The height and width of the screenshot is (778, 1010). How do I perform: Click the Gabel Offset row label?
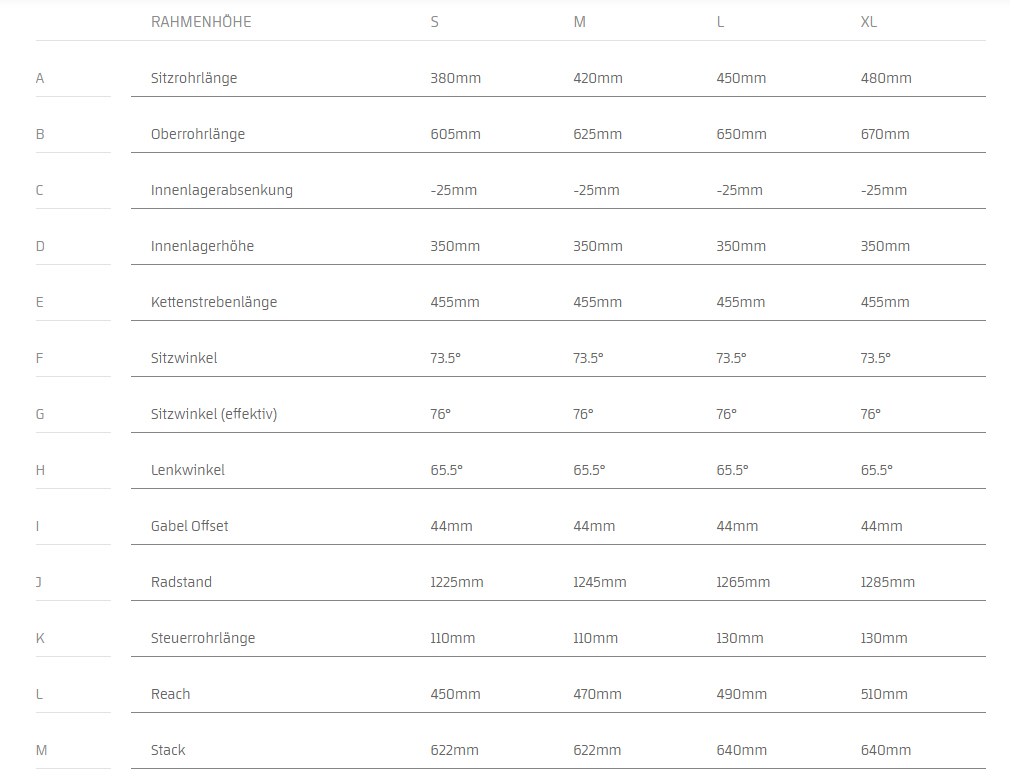click(x=190, y=526)
